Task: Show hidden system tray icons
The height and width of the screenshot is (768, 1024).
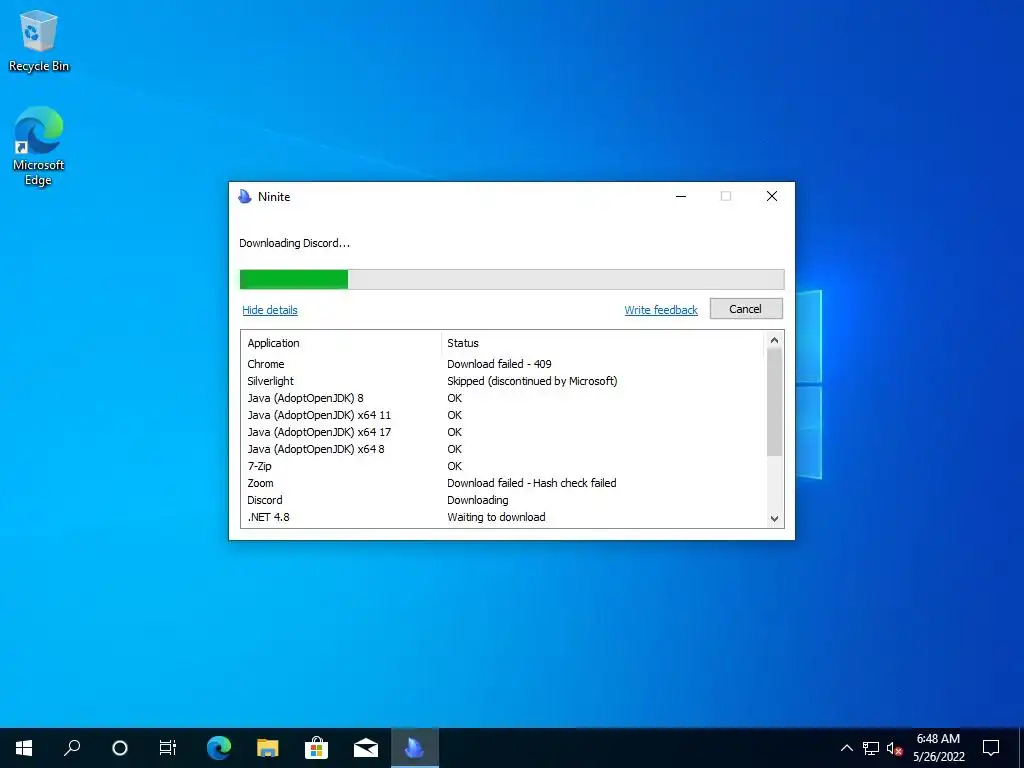Action: [846, 748]
